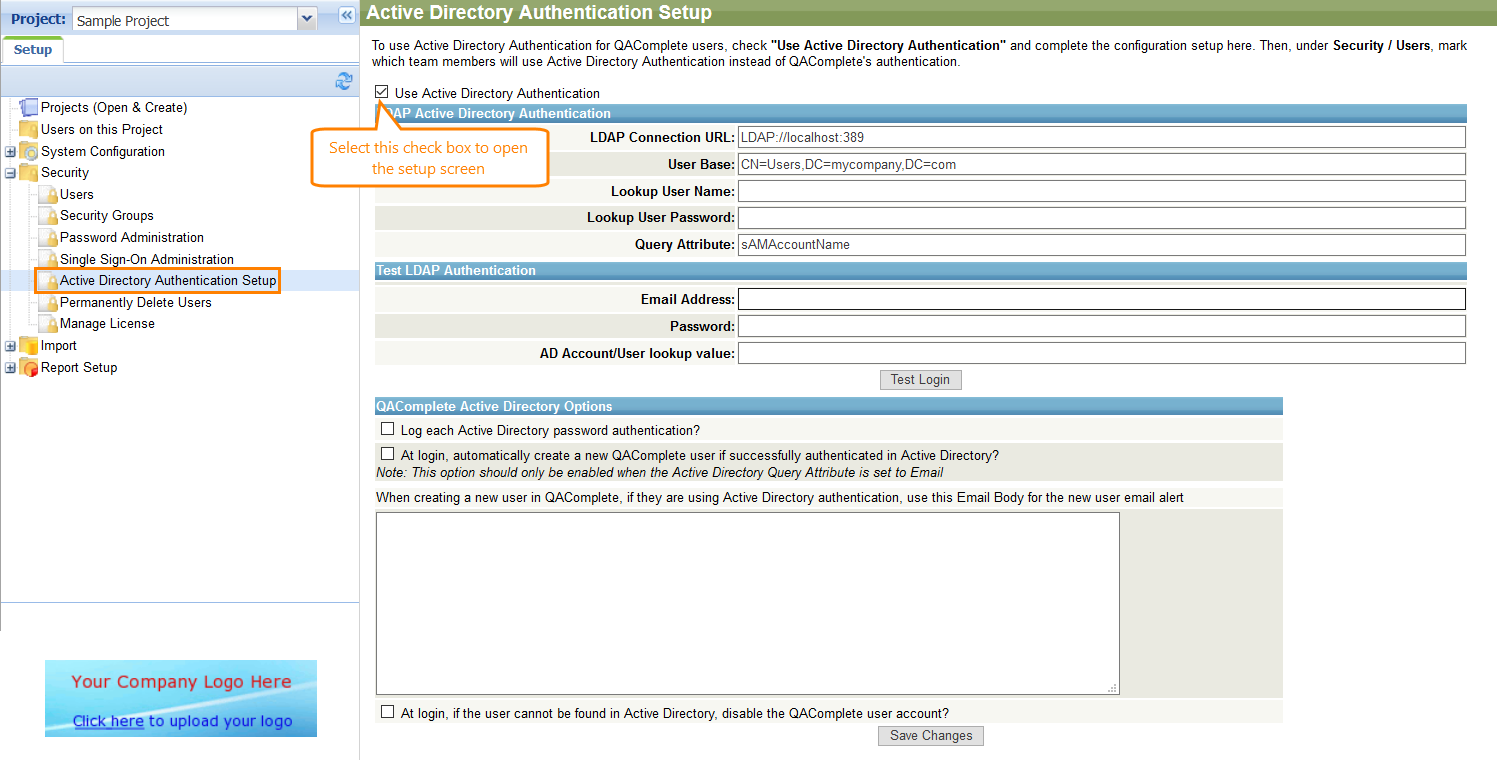The image size is (1497, 760).
Task: Click the new user Email Body text area
Action: pyautogui.click(x=748, y=603)
